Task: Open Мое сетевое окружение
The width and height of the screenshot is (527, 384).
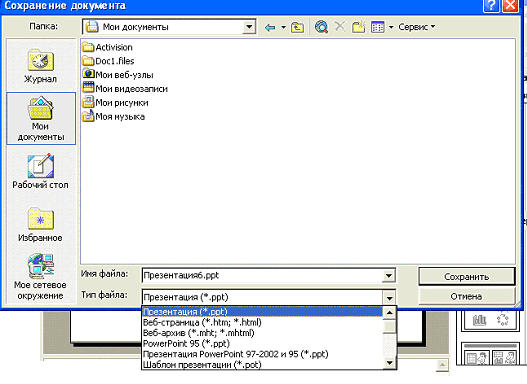Action: [40, 276]
